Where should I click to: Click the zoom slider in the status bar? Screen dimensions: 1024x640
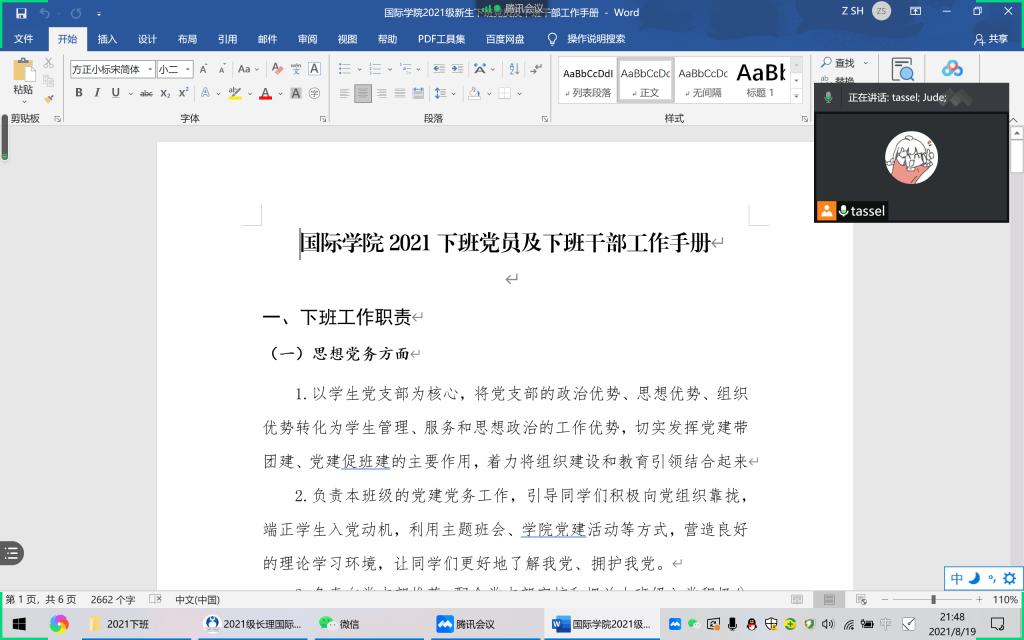point(933,600)
